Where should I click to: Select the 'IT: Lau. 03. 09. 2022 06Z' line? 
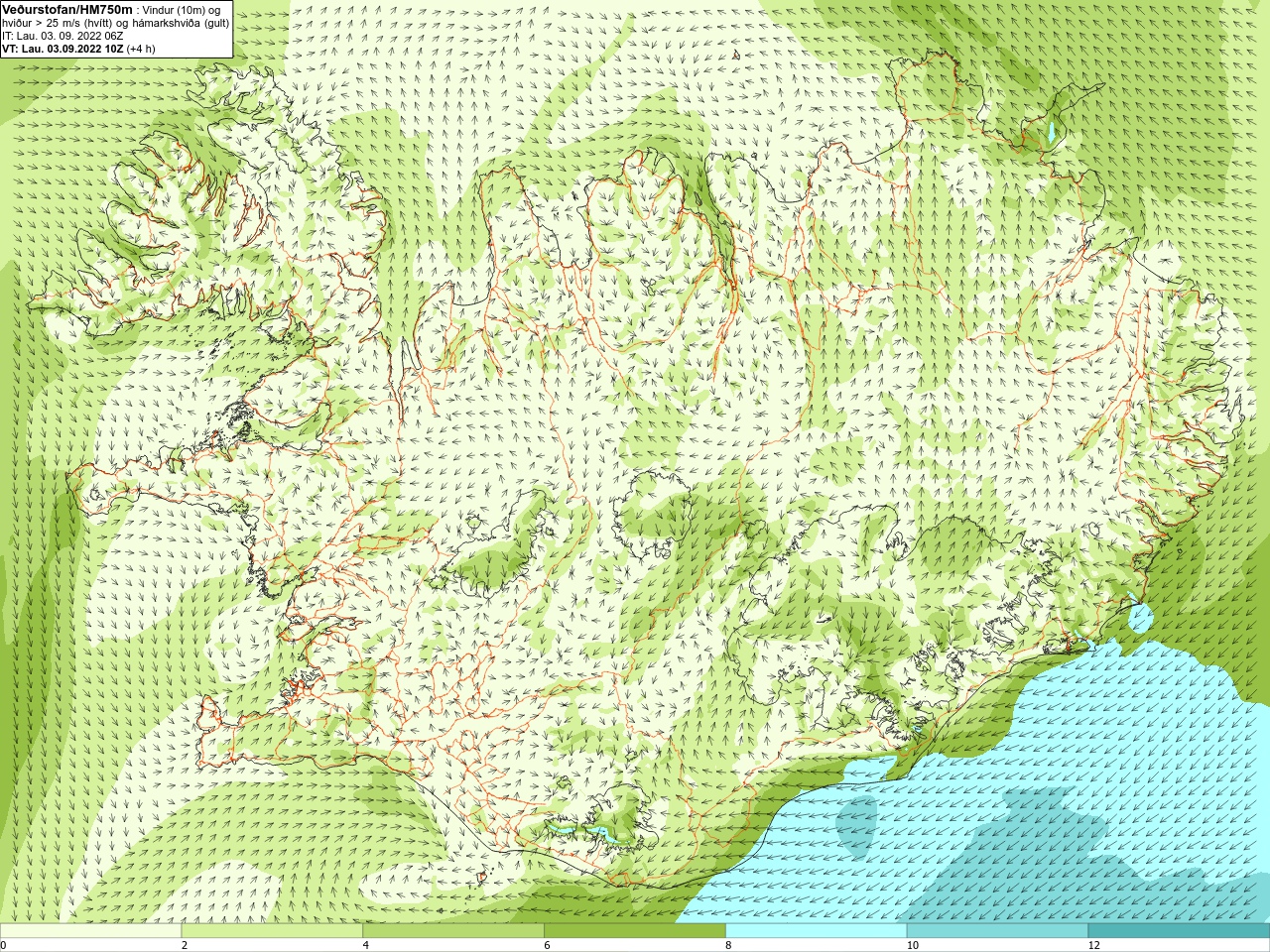coord(63,36)
